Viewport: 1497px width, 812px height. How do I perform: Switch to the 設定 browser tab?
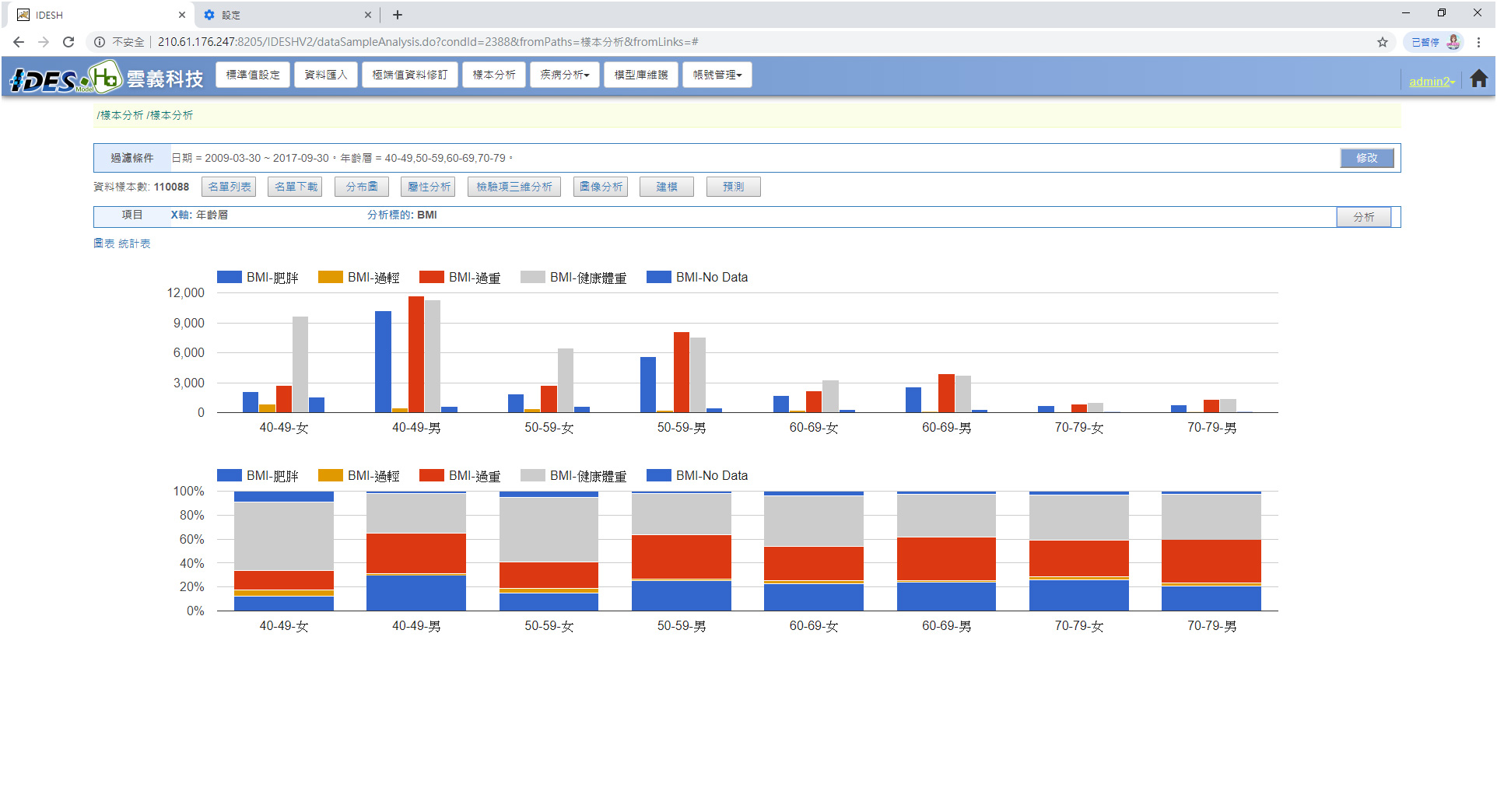pyautogui.click(x=288, y=15)
